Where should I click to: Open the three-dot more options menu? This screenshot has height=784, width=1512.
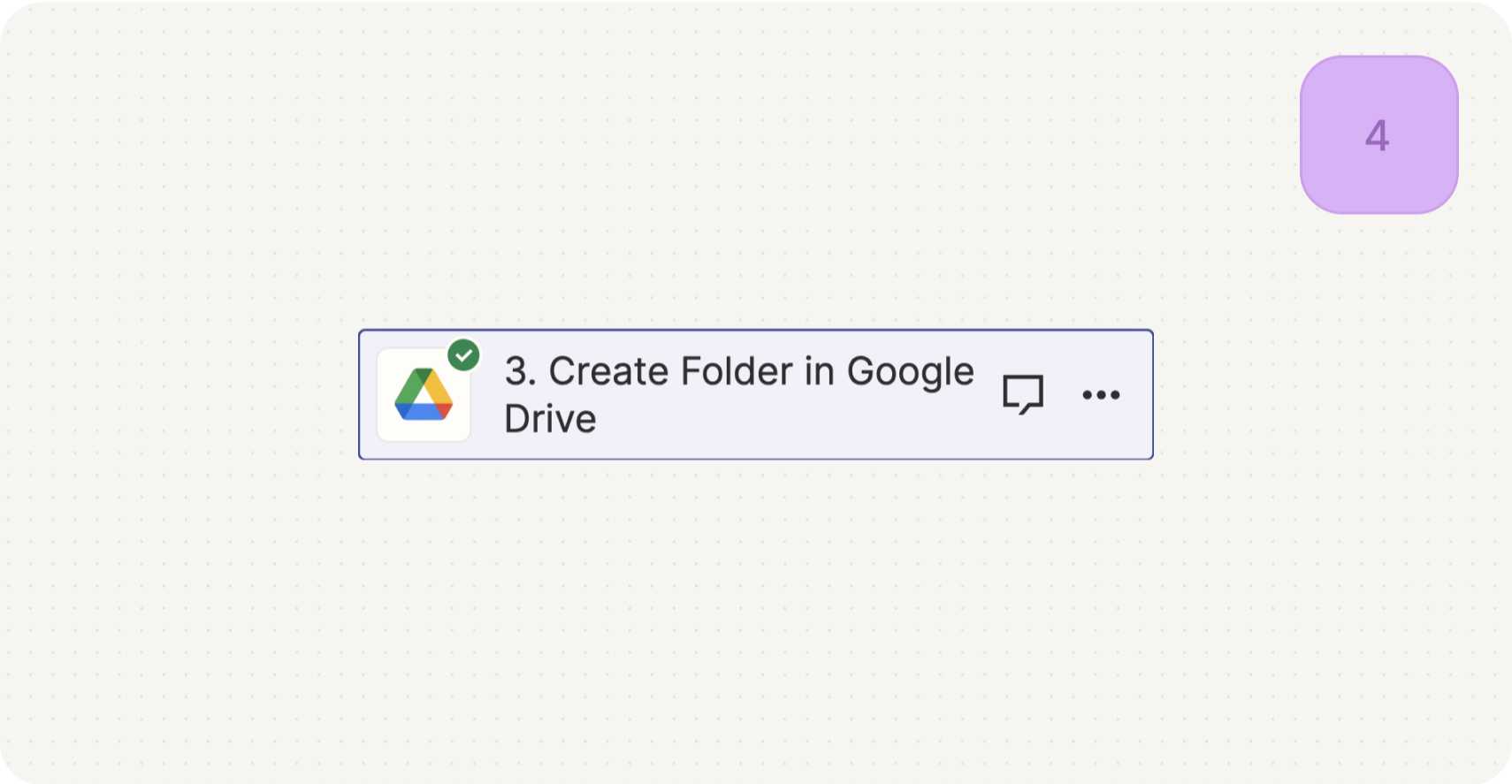[1101, 394]
